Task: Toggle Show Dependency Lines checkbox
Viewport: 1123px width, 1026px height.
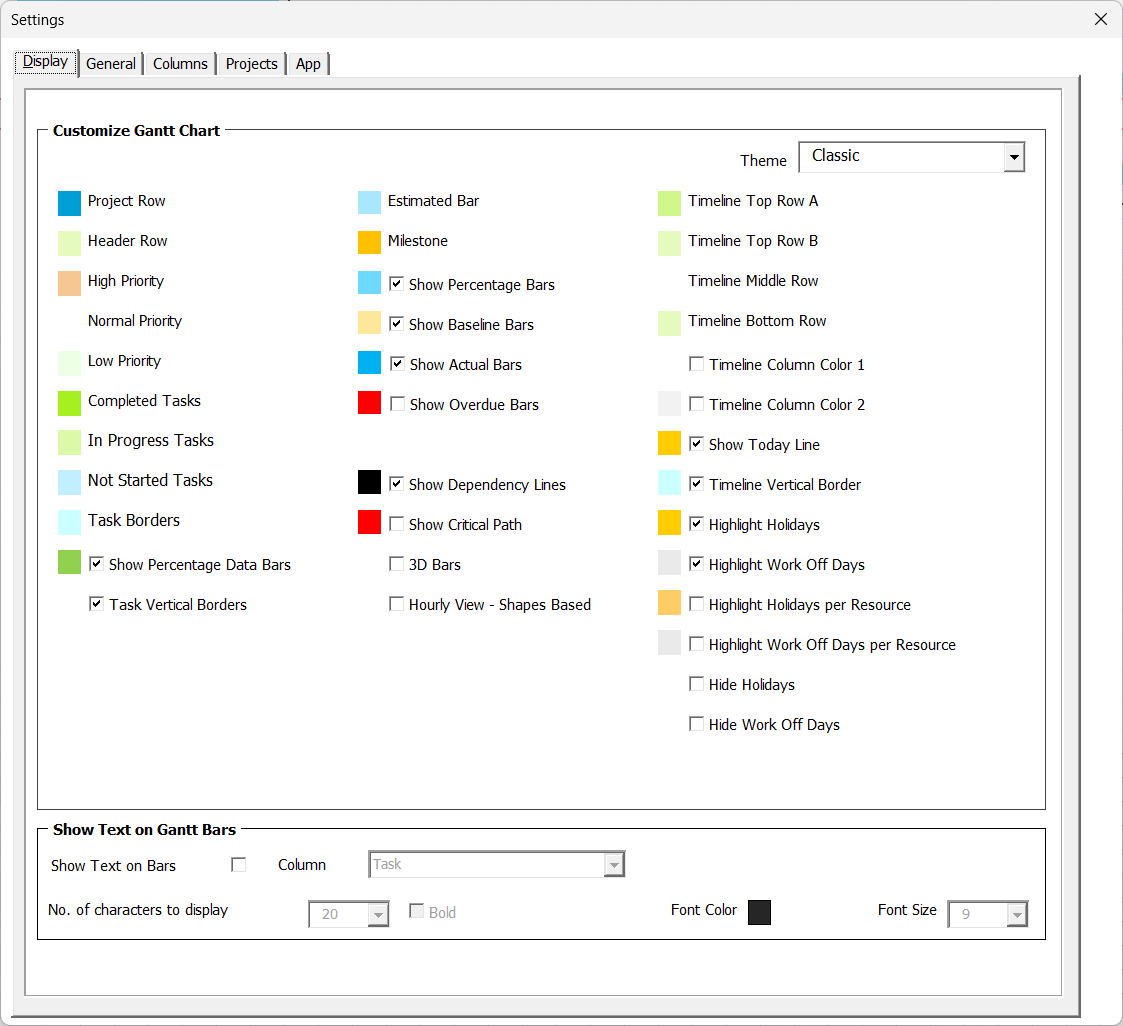Action: point(396,483)
